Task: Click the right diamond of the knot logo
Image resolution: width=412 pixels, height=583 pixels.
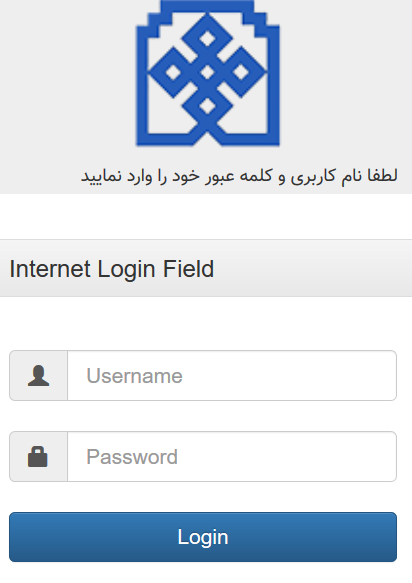Action: point(241,72)
